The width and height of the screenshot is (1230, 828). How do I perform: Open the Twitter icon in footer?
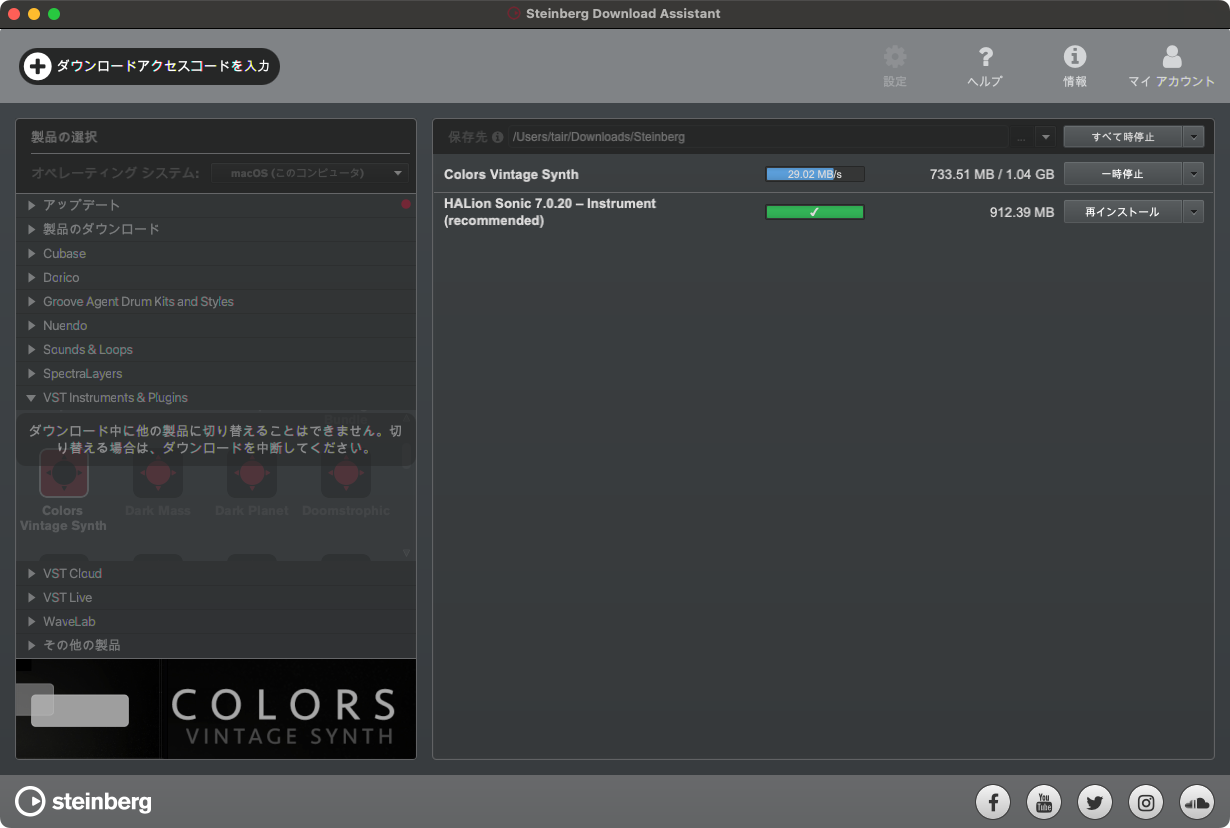click(1095, 801)
